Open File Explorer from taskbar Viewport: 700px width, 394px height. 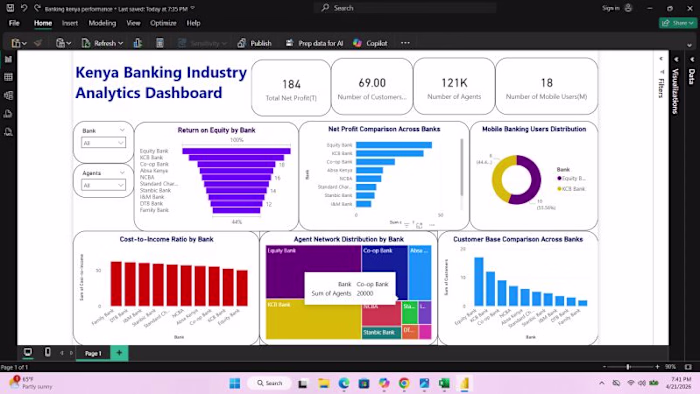pos(324,383)
